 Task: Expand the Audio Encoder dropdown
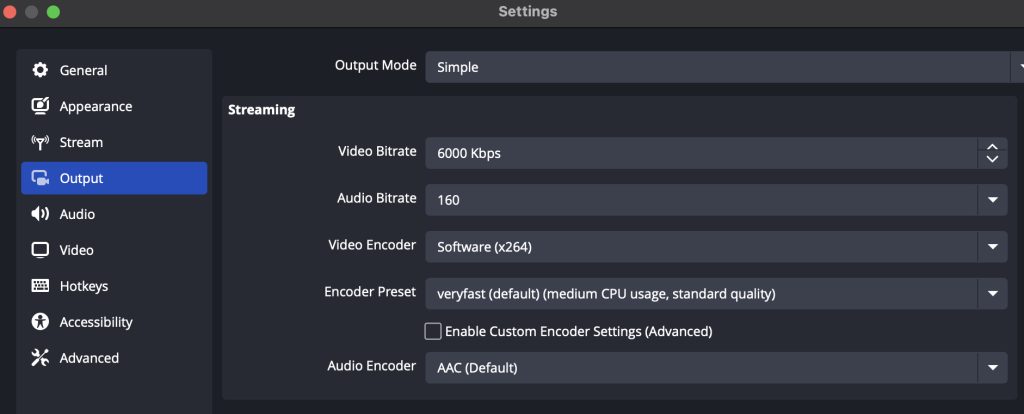pos(716,368)
